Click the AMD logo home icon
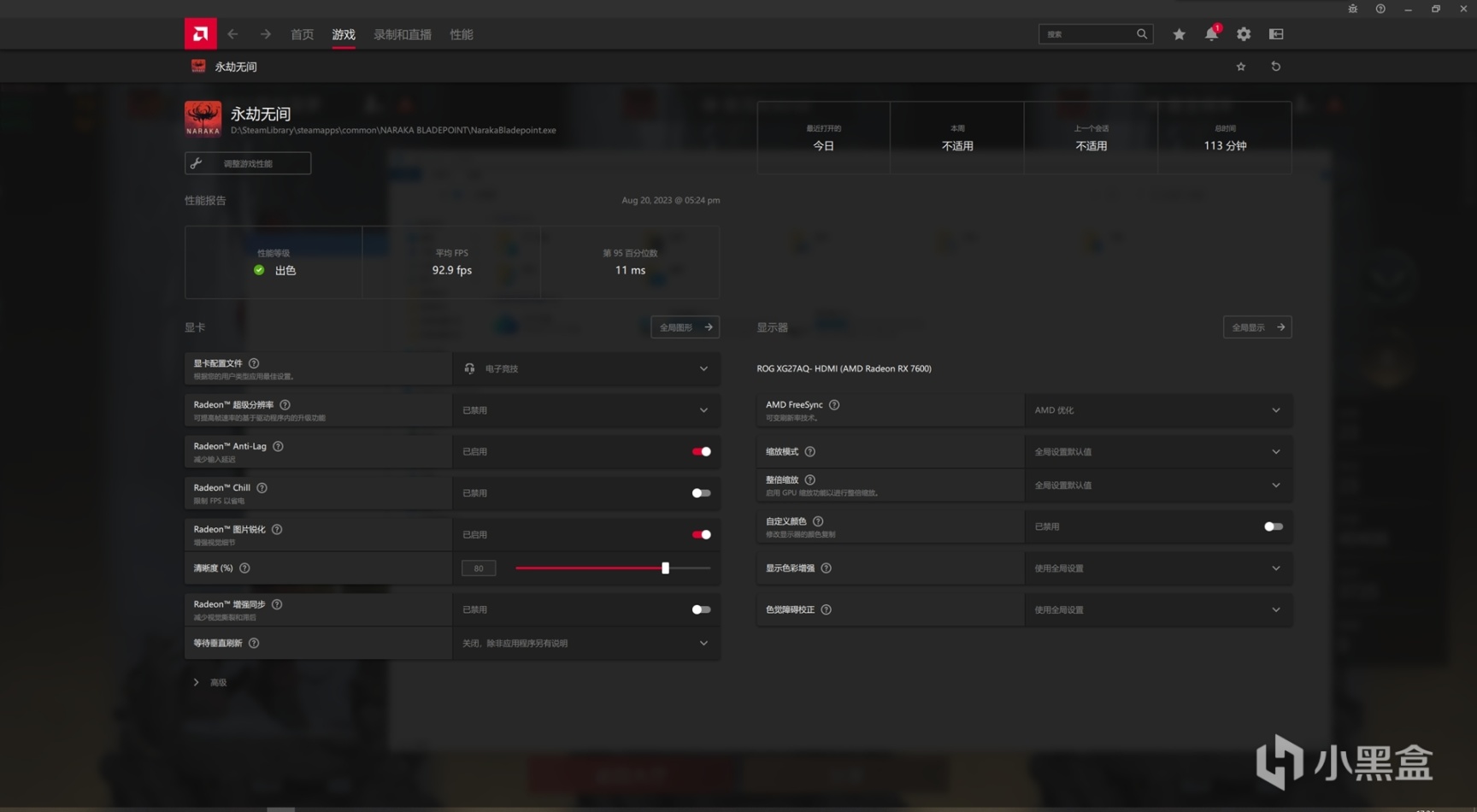This screenshot has height=812, width=1477. click(200, 34)
